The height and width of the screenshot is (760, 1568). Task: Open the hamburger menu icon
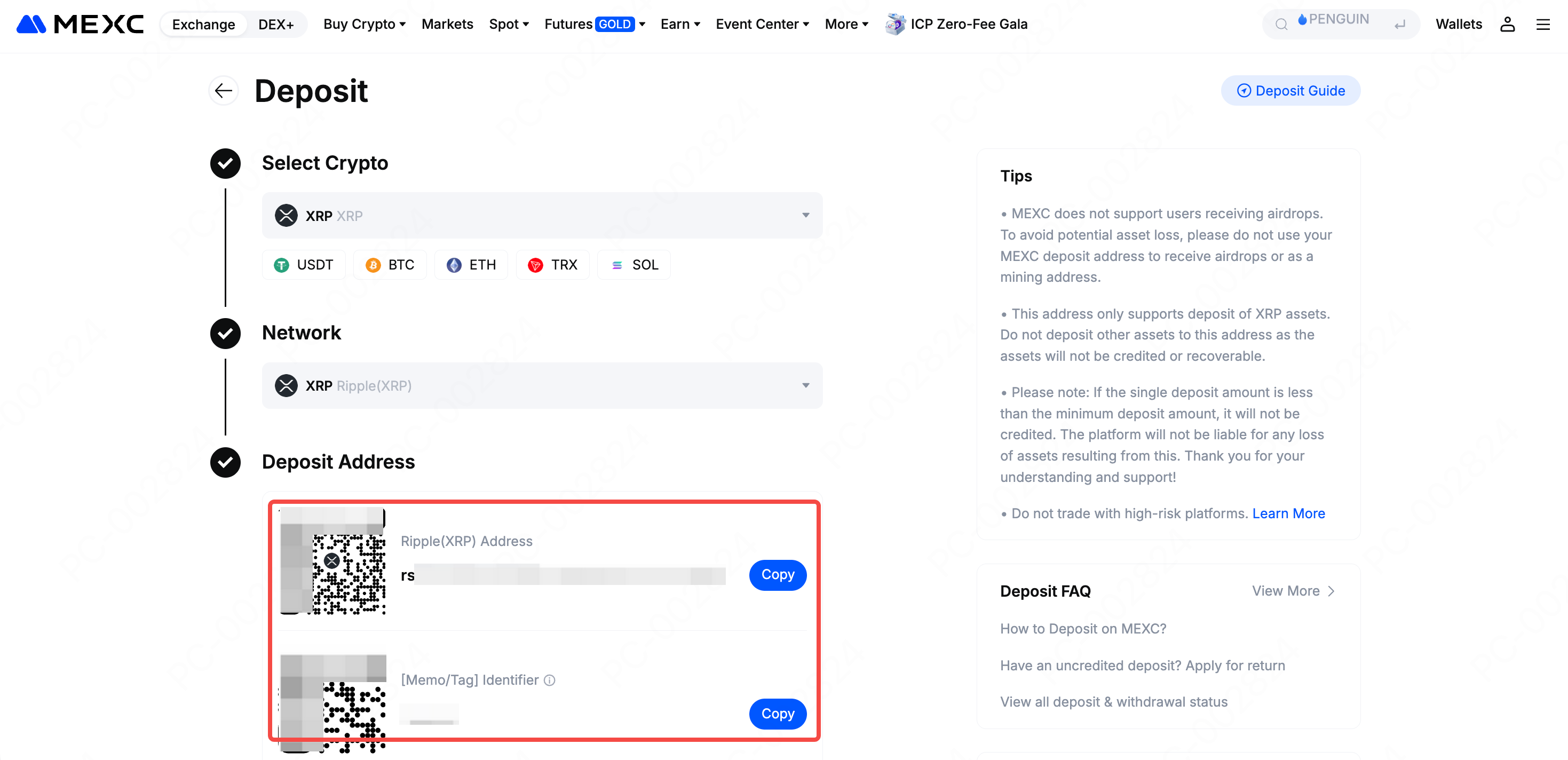click(1542, 25)
